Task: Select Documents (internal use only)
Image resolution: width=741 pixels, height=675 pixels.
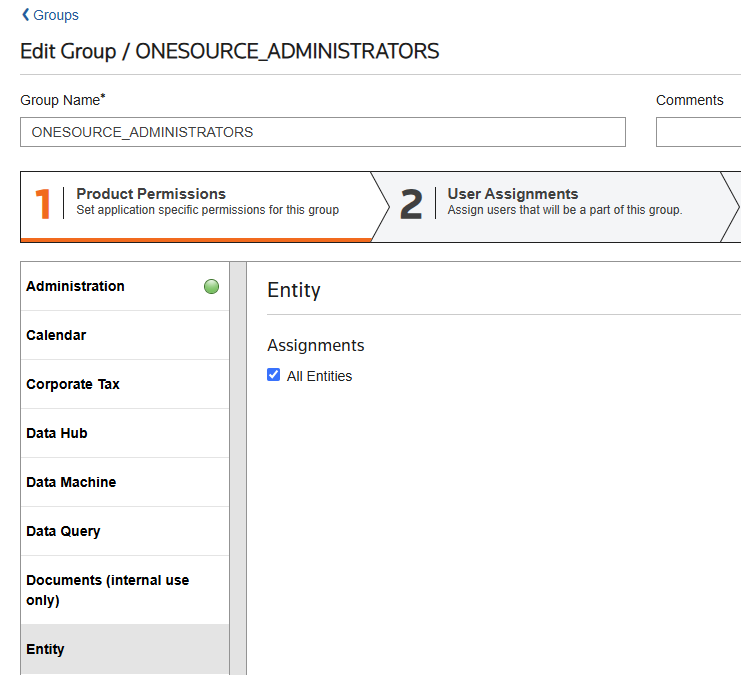Action: (x=107, y=590)
